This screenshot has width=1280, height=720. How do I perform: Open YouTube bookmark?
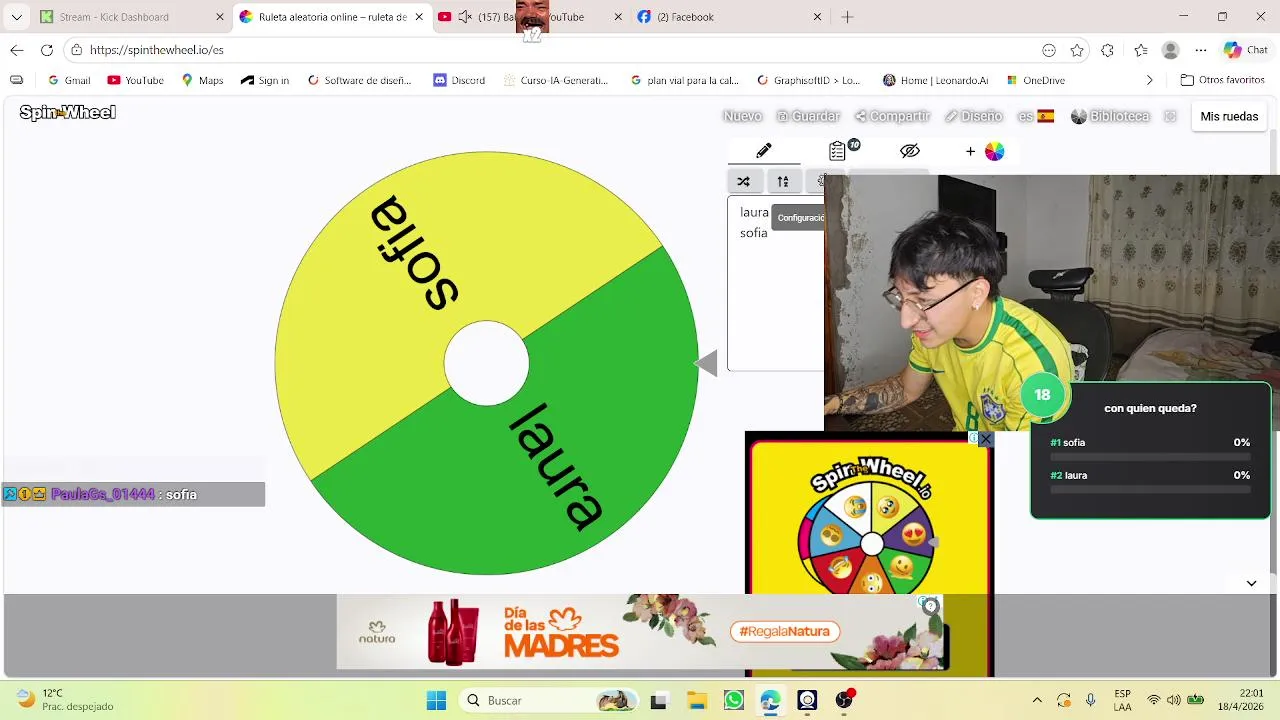tap(135, 80)
